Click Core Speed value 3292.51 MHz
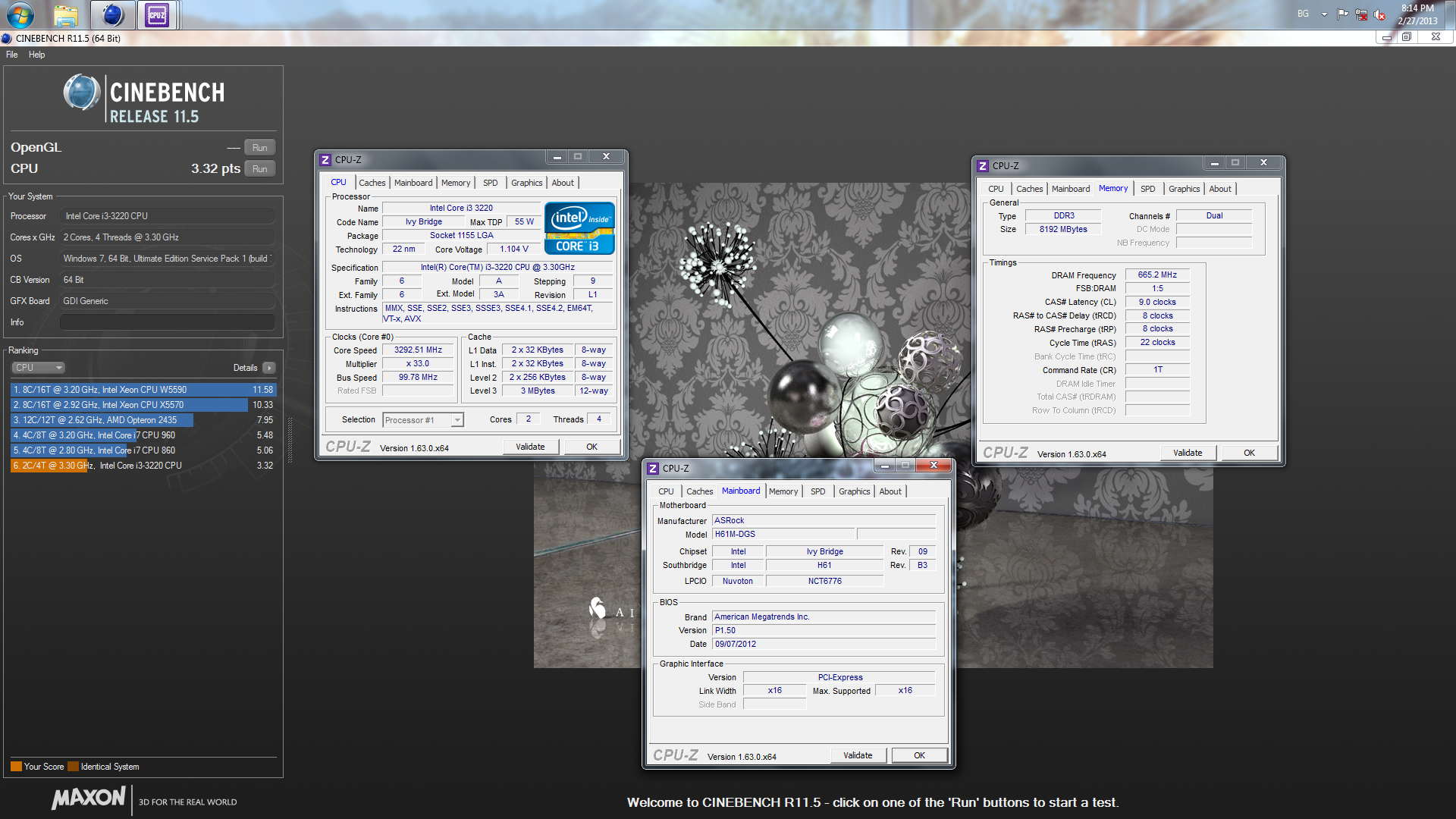Image resolution: width=1456 pixels, height=819 pixels. tap(418, 350)
